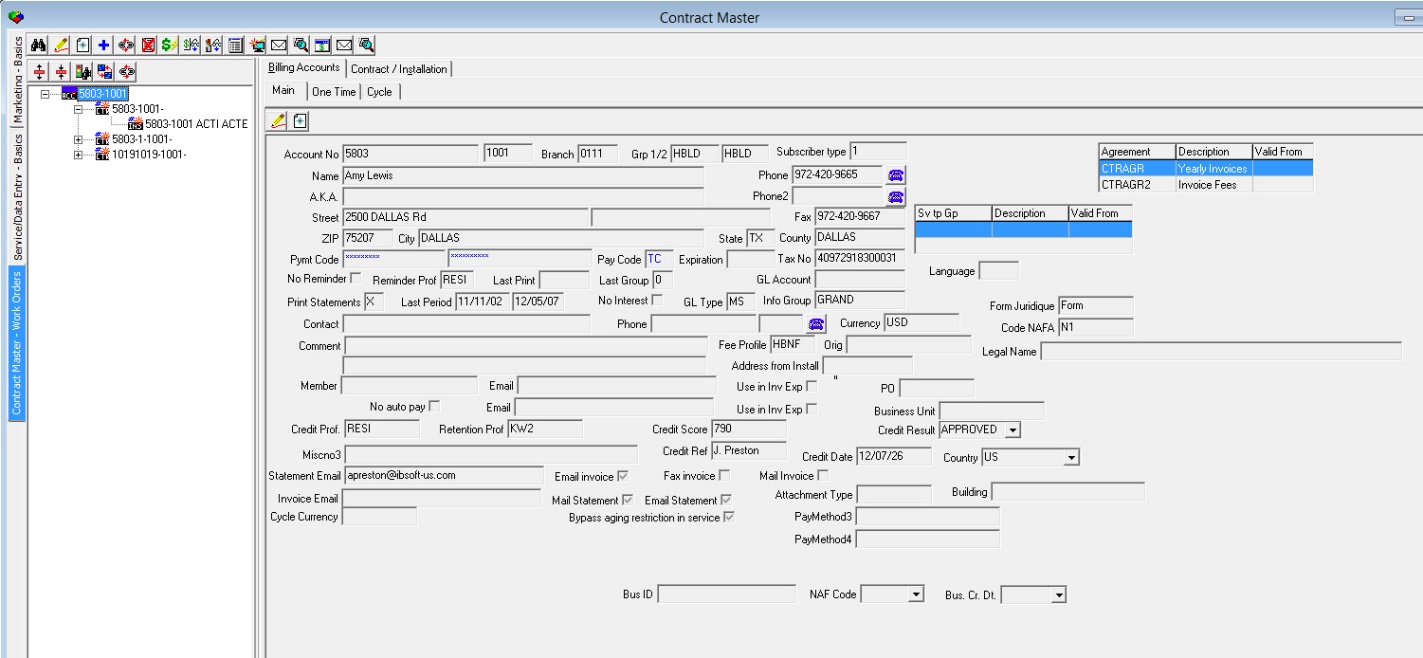This screenshot has height=658, width=1423.
Task: Click the first magnifier window icon in toolbar
Action: [301, 45]
